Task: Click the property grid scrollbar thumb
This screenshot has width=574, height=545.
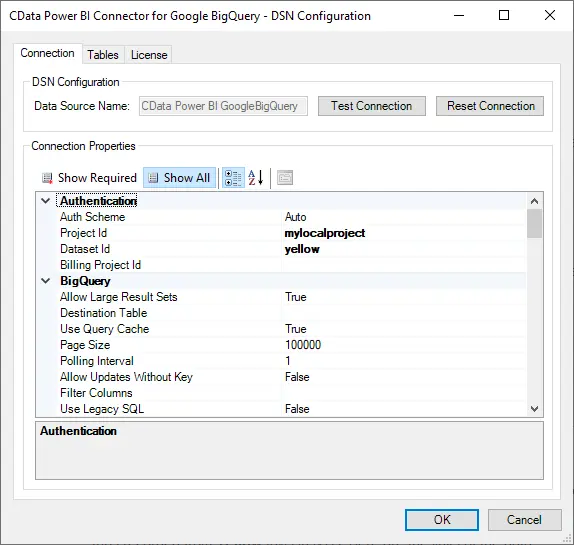Action: tap(534, 224)
